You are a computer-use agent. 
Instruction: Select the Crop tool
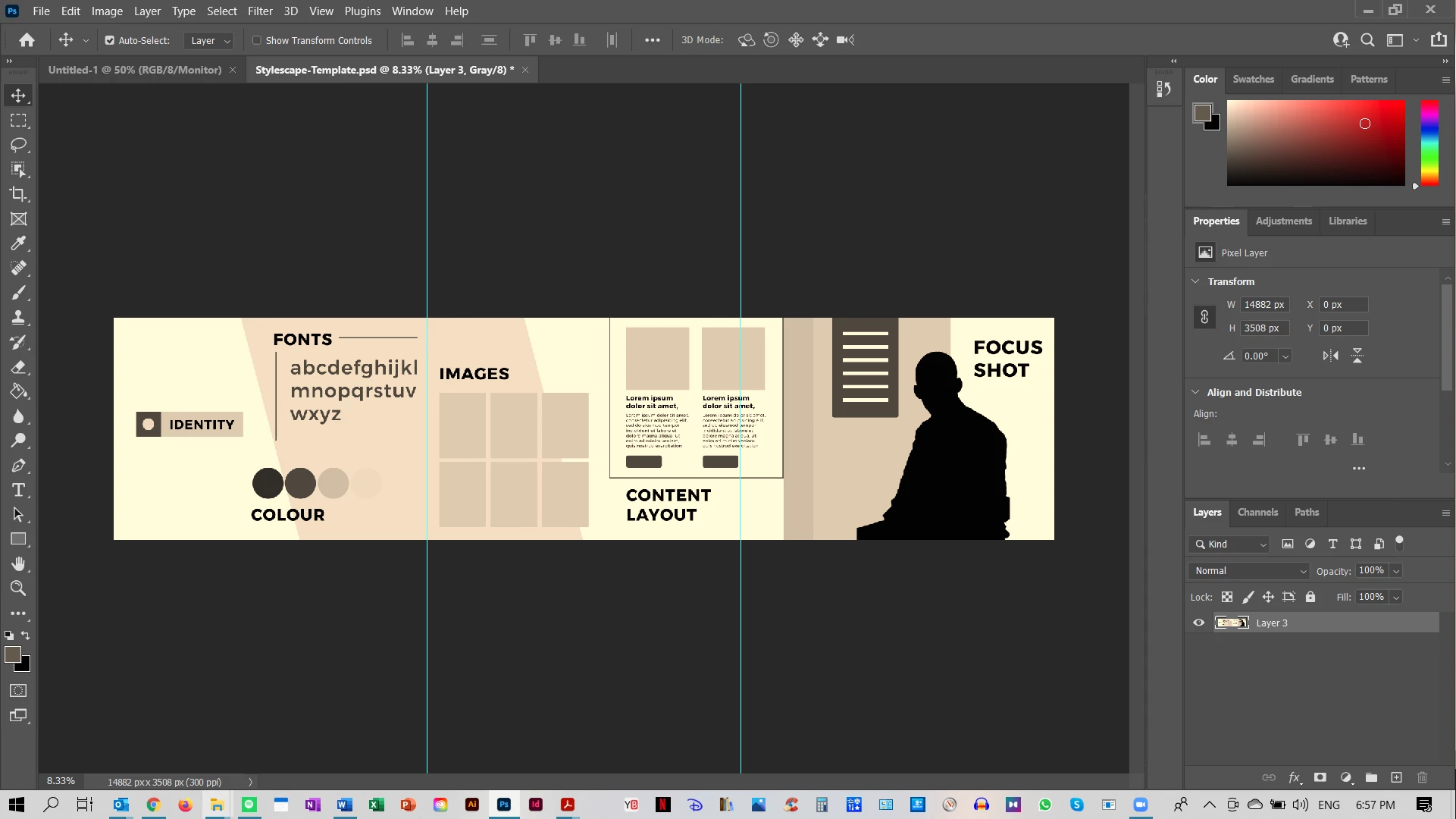18,194
